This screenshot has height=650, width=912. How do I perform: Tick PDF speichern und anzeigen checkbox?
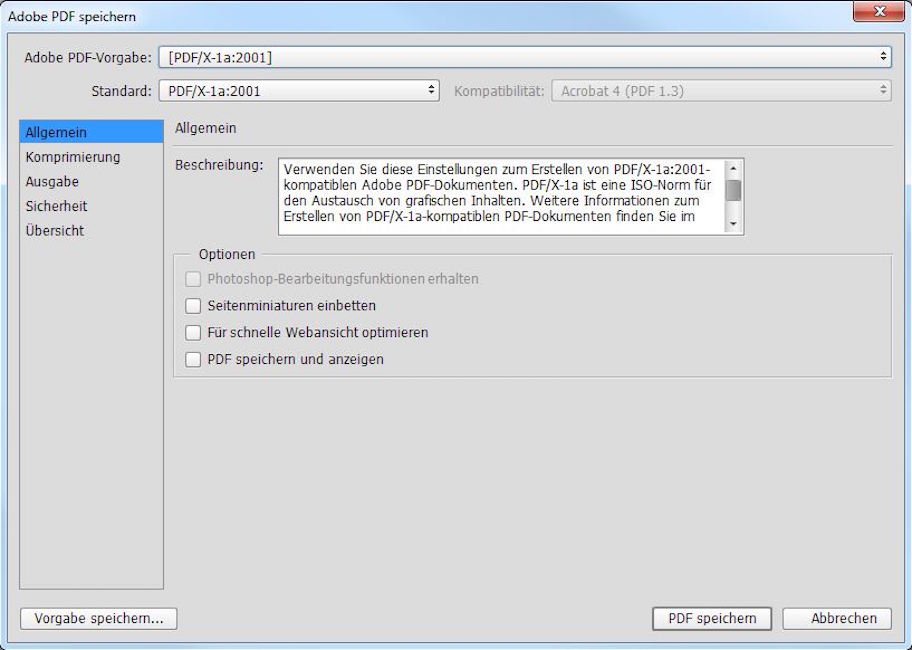194,360
